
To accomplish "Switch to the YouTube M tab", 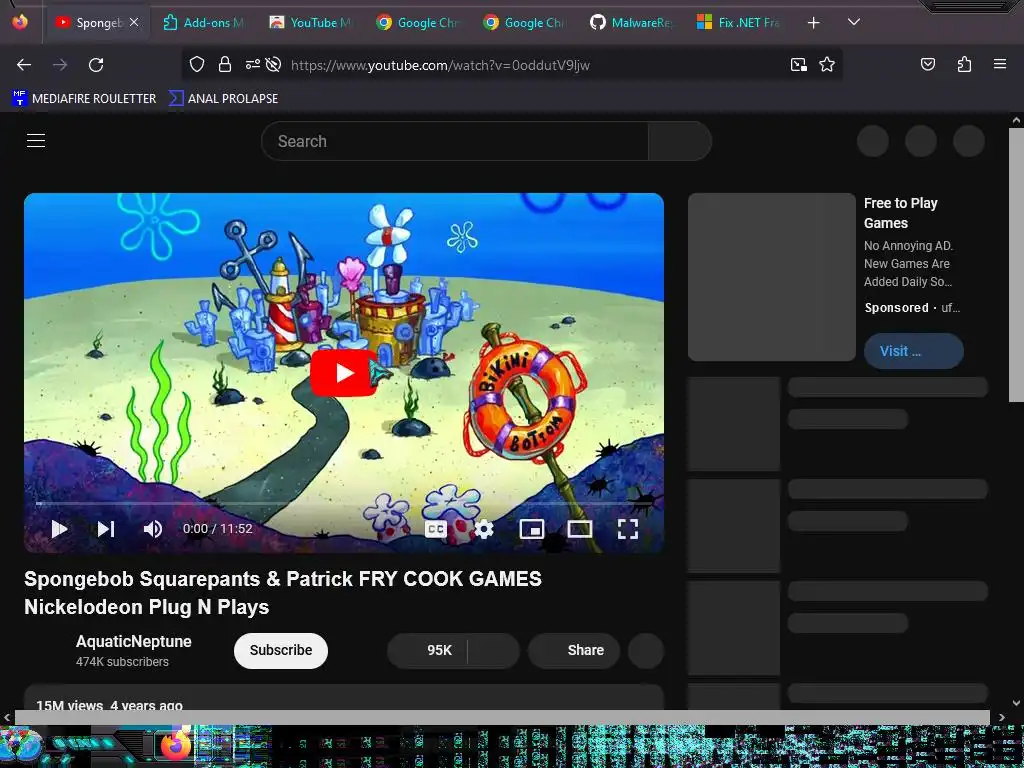I will pos(311,23).
